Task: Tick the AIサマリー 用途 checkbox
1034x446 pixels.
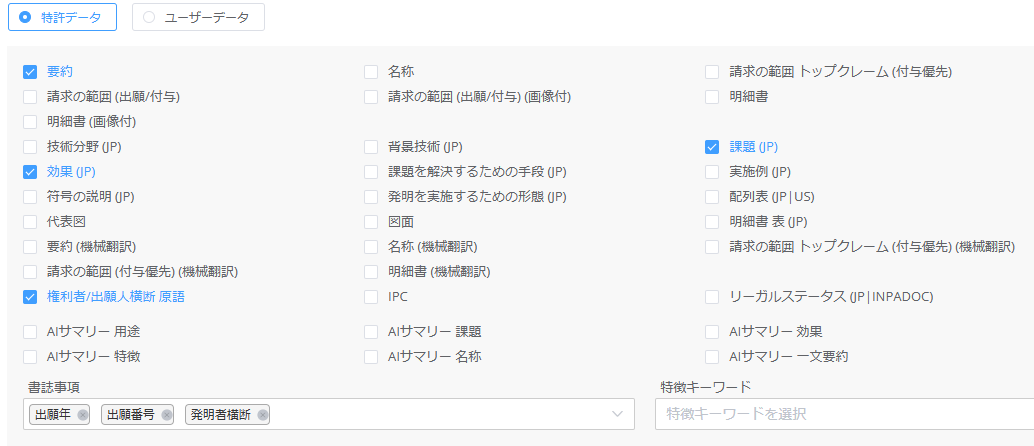Action: 30,331
